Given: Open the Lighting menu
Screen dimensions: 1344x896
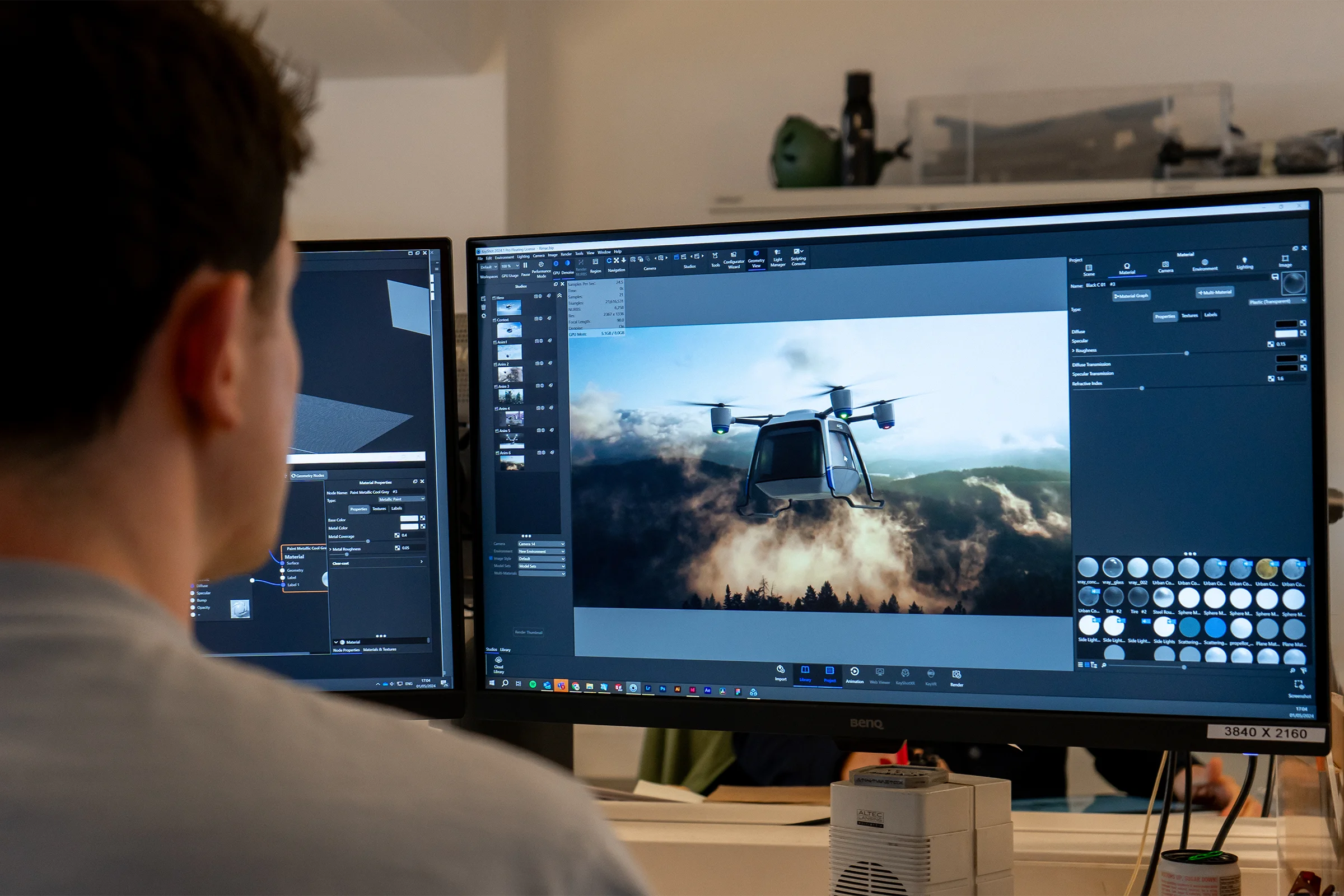Looking at the screenshot, I should (523, 256).
